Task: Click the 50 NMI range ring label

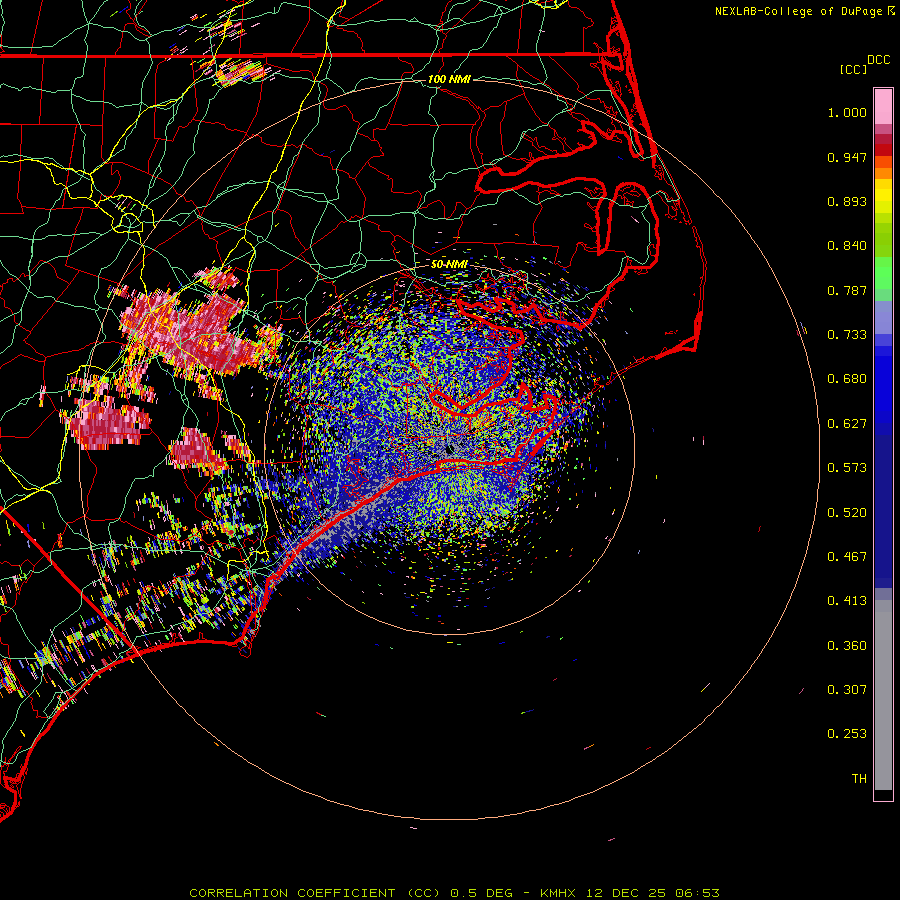Action: (449, 264)
